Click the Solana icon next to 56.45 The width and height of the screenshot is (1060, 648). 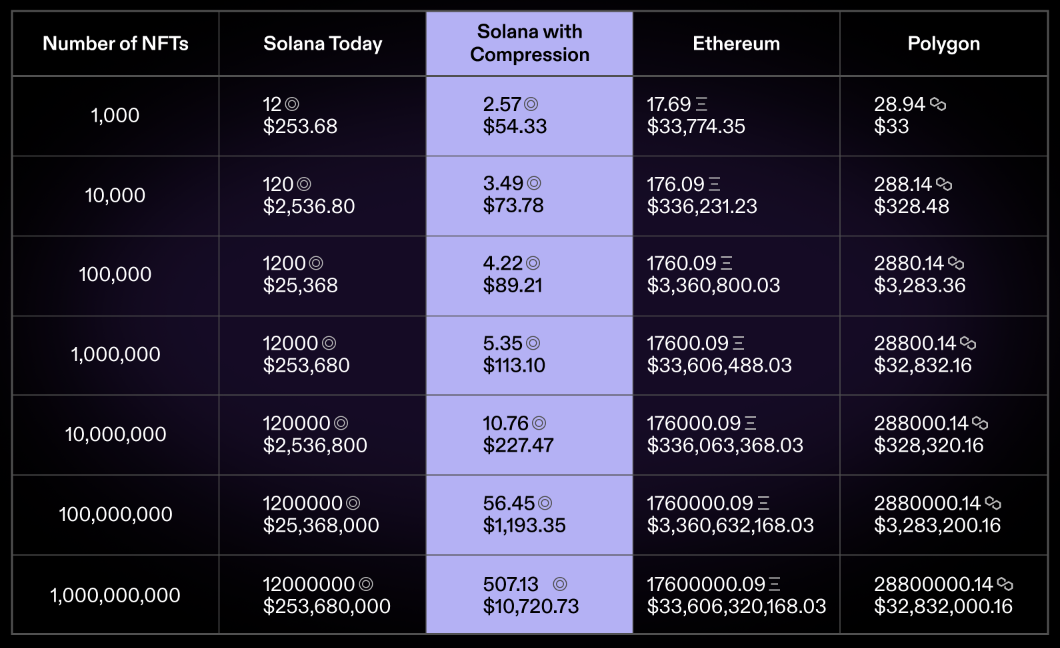[544, 503]
